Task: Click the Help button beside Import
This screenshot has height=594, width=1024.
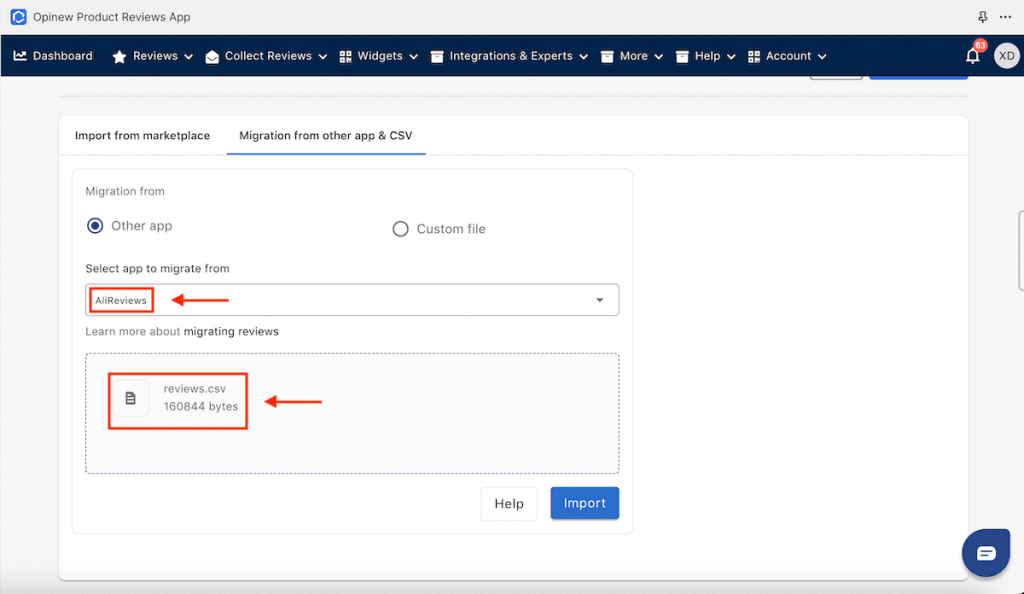Action: pyautogui.click(x=509, y=504)
